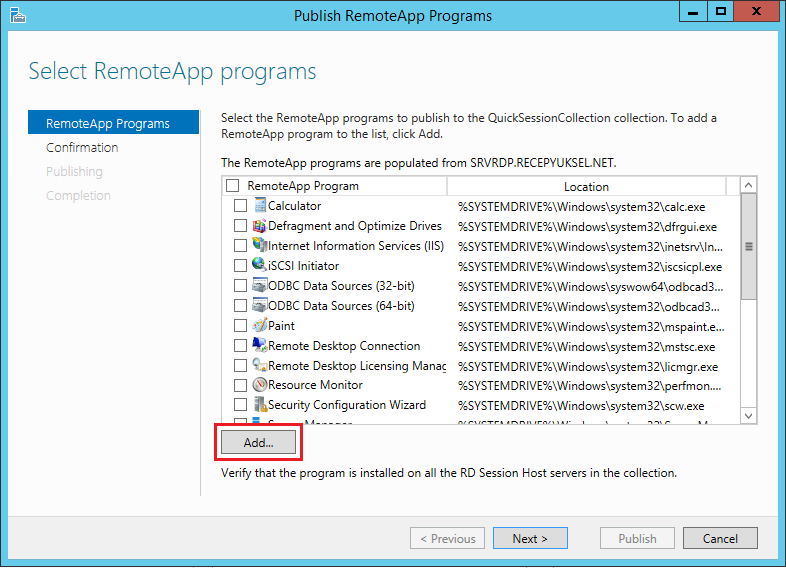Click the Remote Desktop Licensing Manager icon
The height and width of the screenshot is (568, 786).
click(260, 365)
